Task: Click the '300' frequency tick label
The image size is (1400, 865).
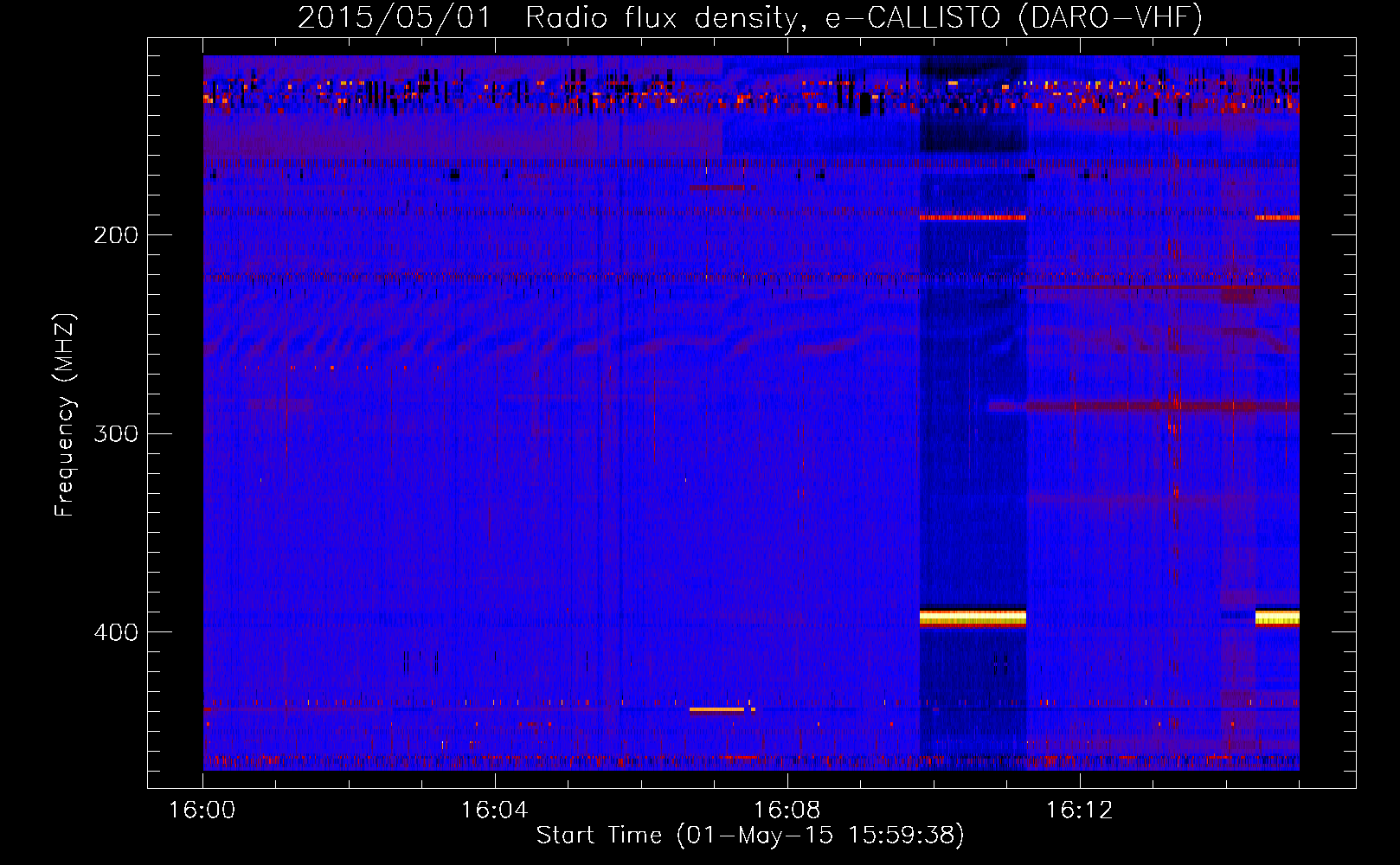Action: (116, 433)
